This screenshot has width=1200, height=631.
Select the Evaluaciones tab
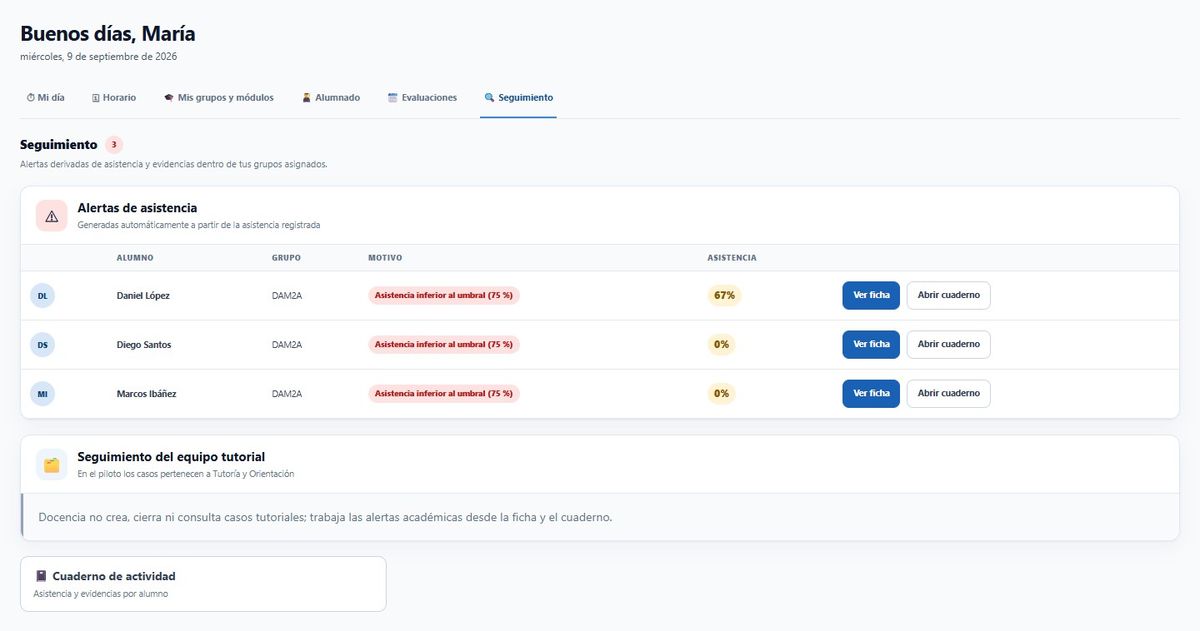tap(422, 98)
